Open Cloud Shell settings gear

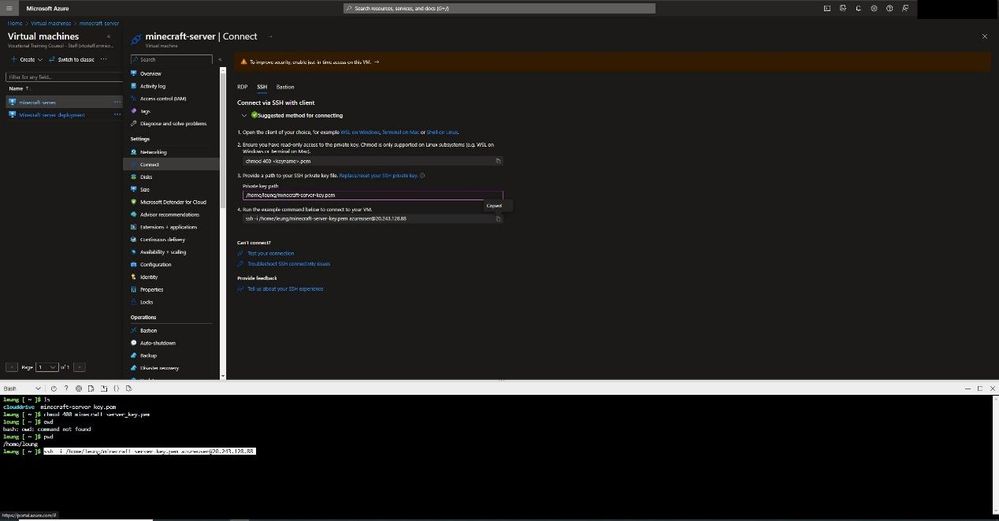click(78, 389)
